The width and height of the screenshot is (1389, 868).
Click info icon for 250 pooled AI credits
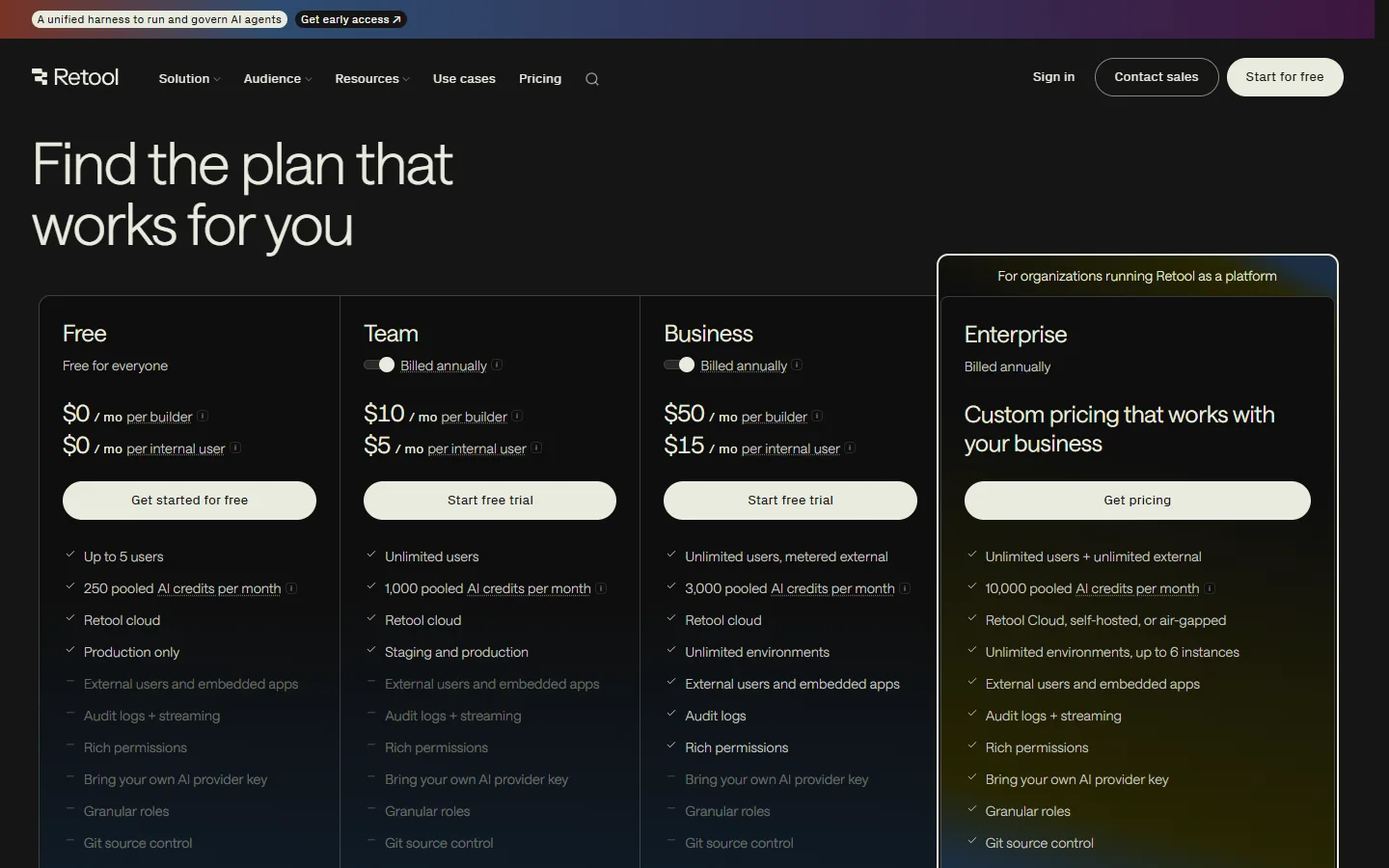[x=291, y=588]
